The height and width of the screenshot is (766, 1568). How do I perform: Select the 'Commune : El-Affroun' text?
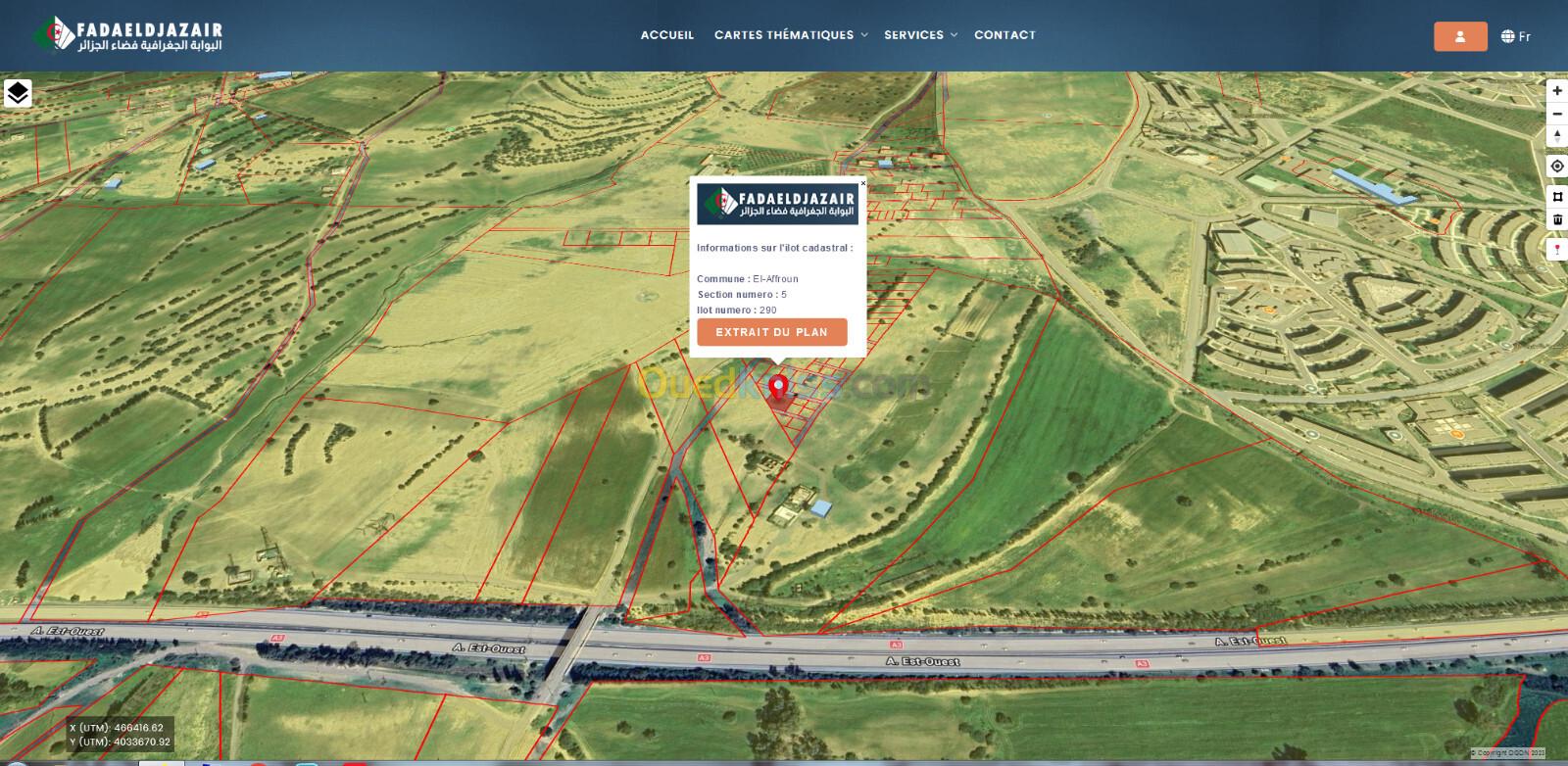pos(748,279)
